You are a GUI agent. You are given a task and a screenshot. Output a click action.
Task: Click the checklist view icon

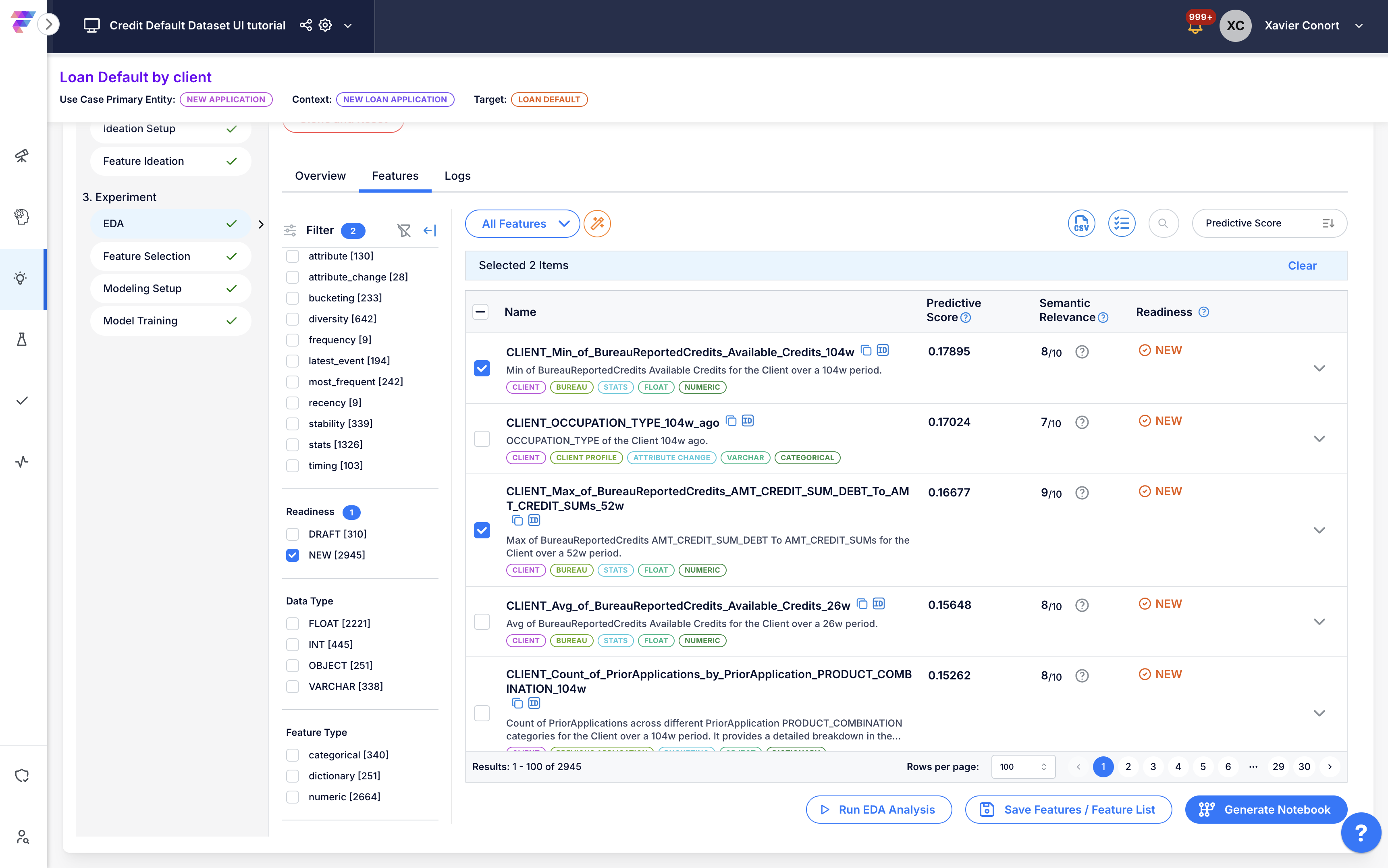coord(1121,223)
